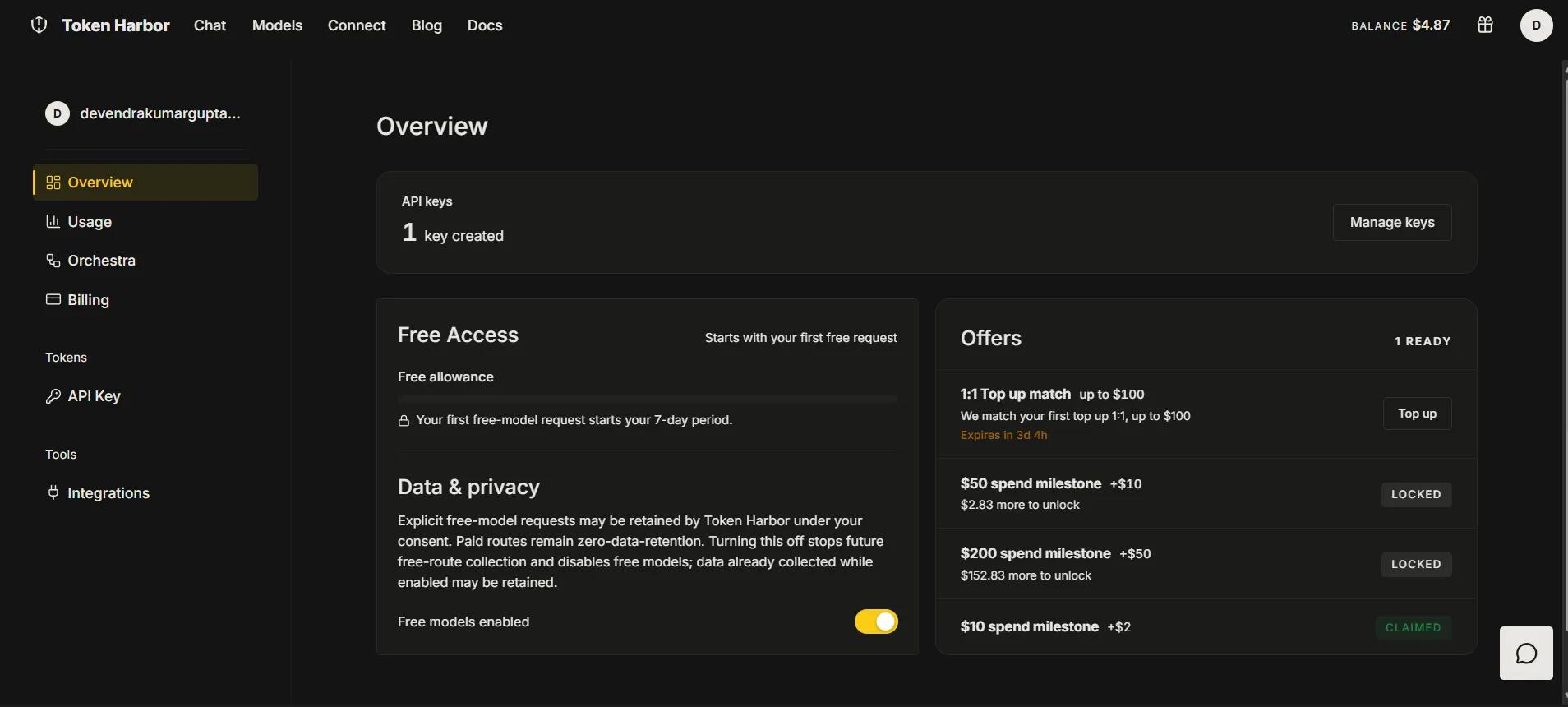Click the 'Tokens' sidebar section label
The image size is (1568, 707).
click(x=66, y=358)
